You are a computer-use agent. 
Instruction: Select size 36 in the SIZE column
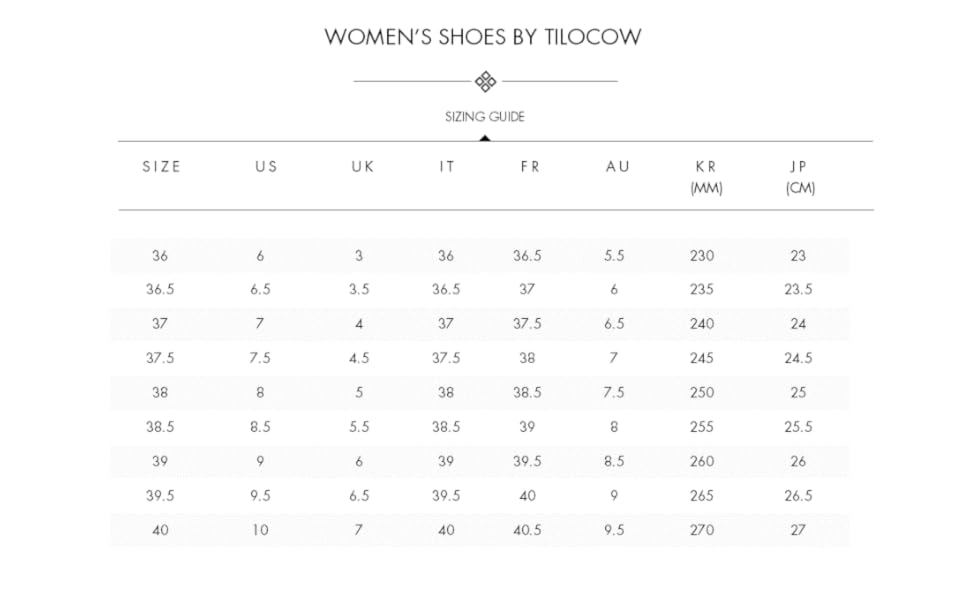click(x=160, y=256)
